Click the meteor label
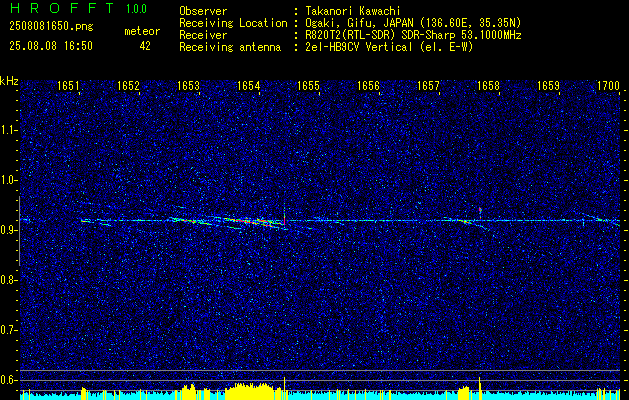The width and height of the screenshot is (629, 400). click(142, 31)
